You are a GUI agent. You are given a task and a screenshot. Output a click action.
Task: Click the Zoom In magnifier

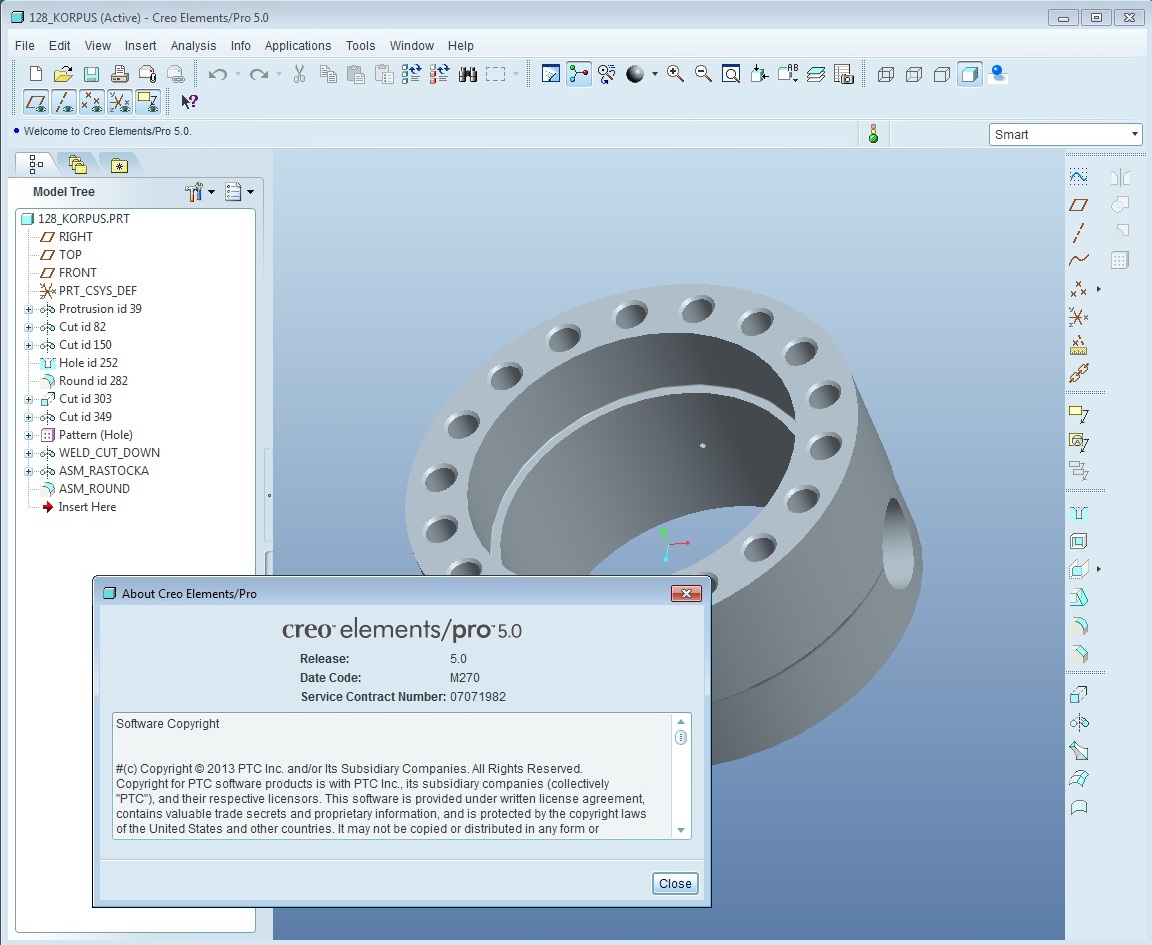[675, 74]
